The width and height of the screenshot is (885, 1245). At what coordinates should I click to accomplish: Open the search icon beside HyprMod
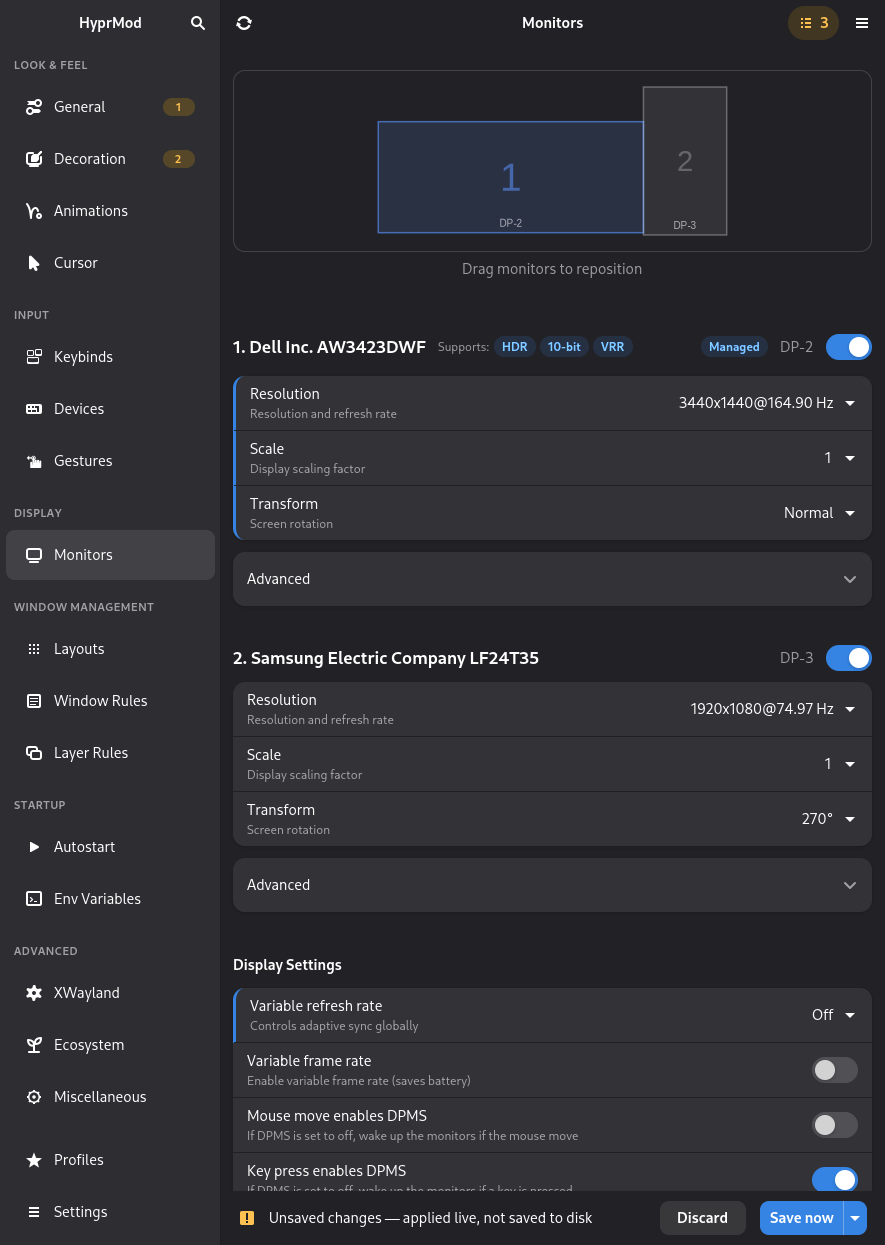(198, 23)
